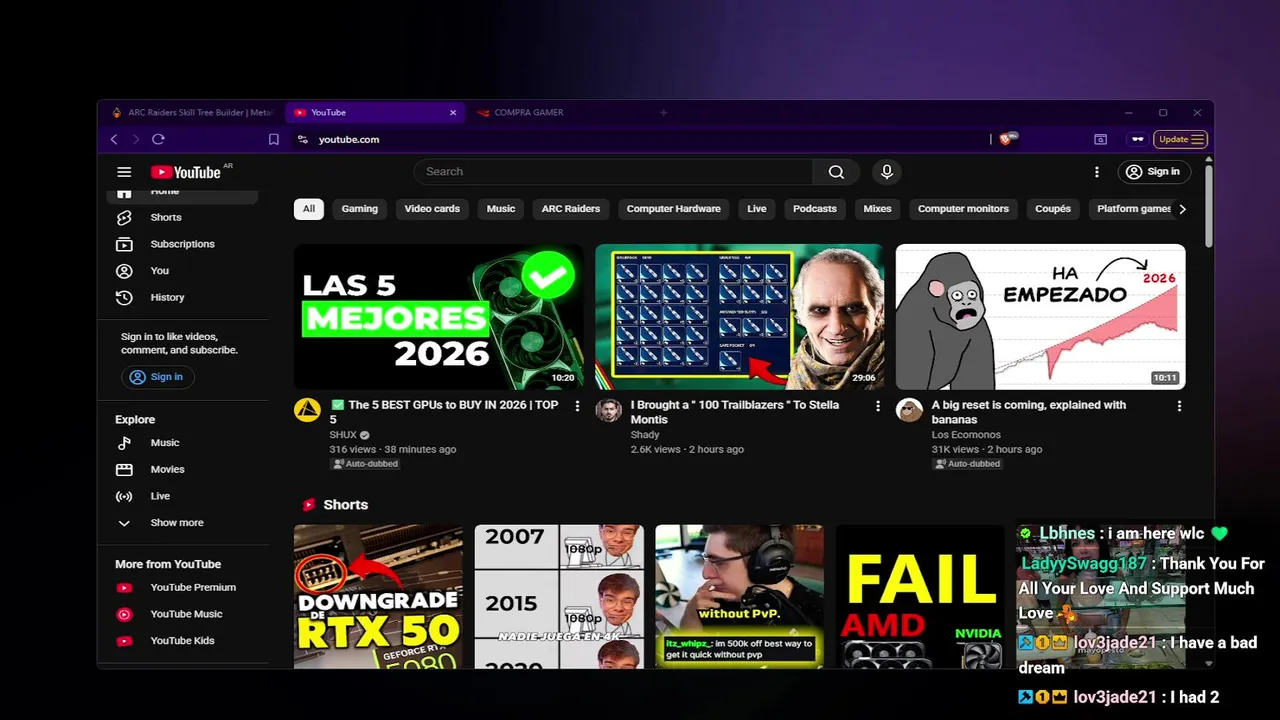Click the Los Ecomonos channel name
Image resolution: width=1280 pixels, height=720 pixels.
pos(966,435)
